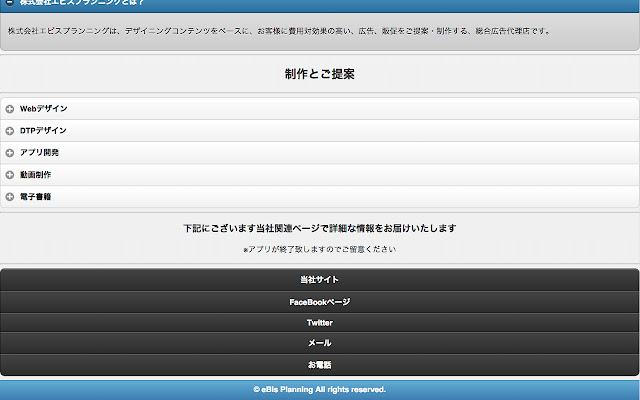This screenshot has width=640, height=400.
Task: Click the minus icon in the top header
Action: [10, 3]
